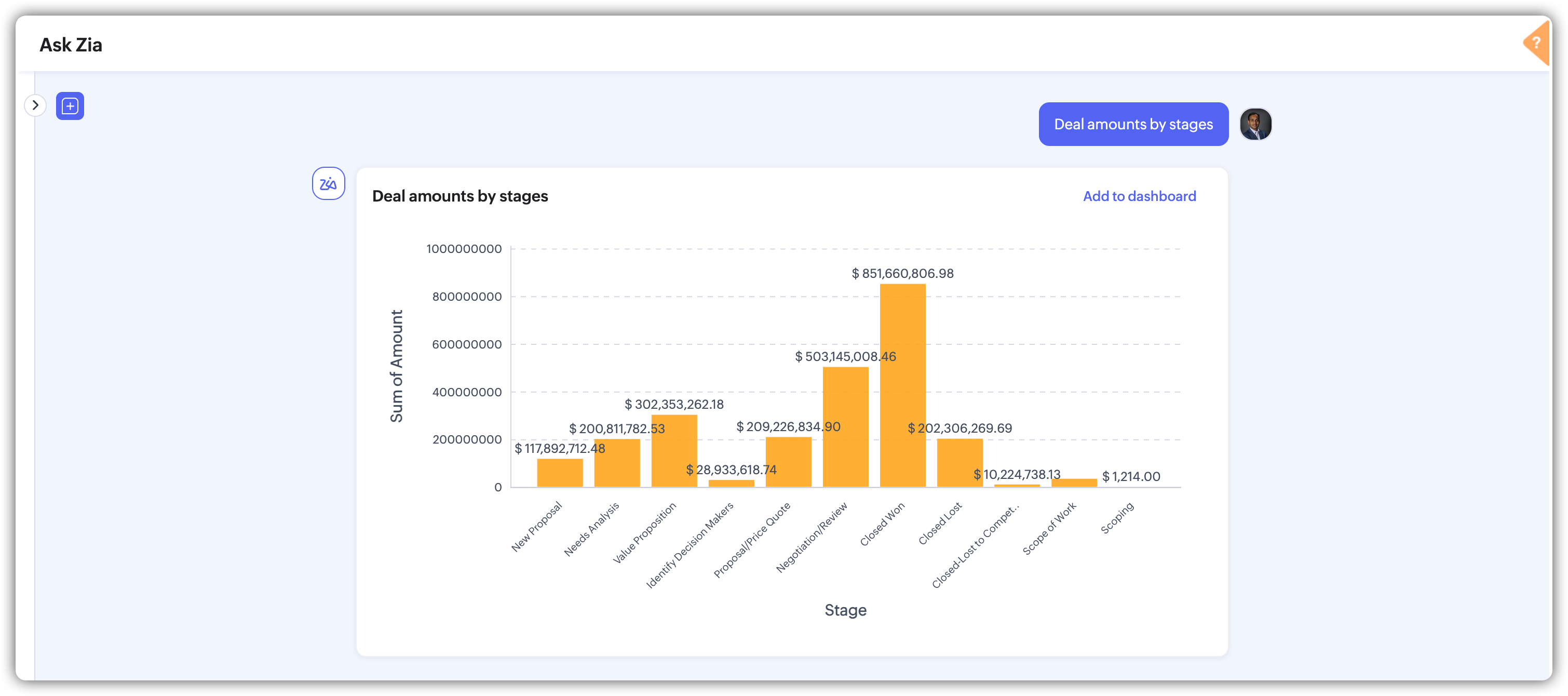Viewport: 1568px width, 696px height.
Task: Click the user profile photo
Action: [1255, 124]
